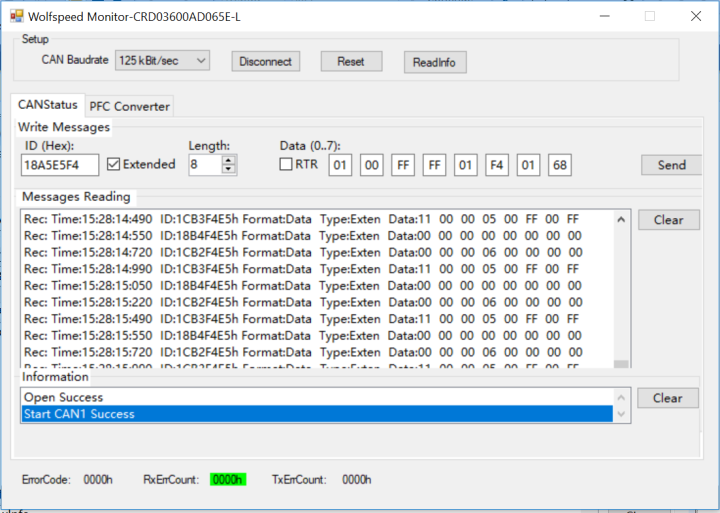Screen dimensions: 720x513
Task: Click the first data byte field 01
Action: click(x=340, y=165)
